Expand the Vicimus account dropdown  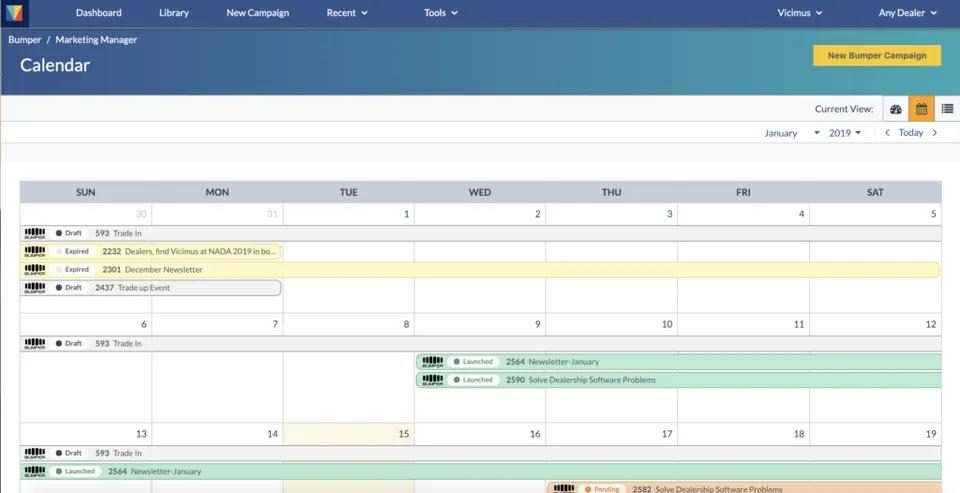[800, 13]
